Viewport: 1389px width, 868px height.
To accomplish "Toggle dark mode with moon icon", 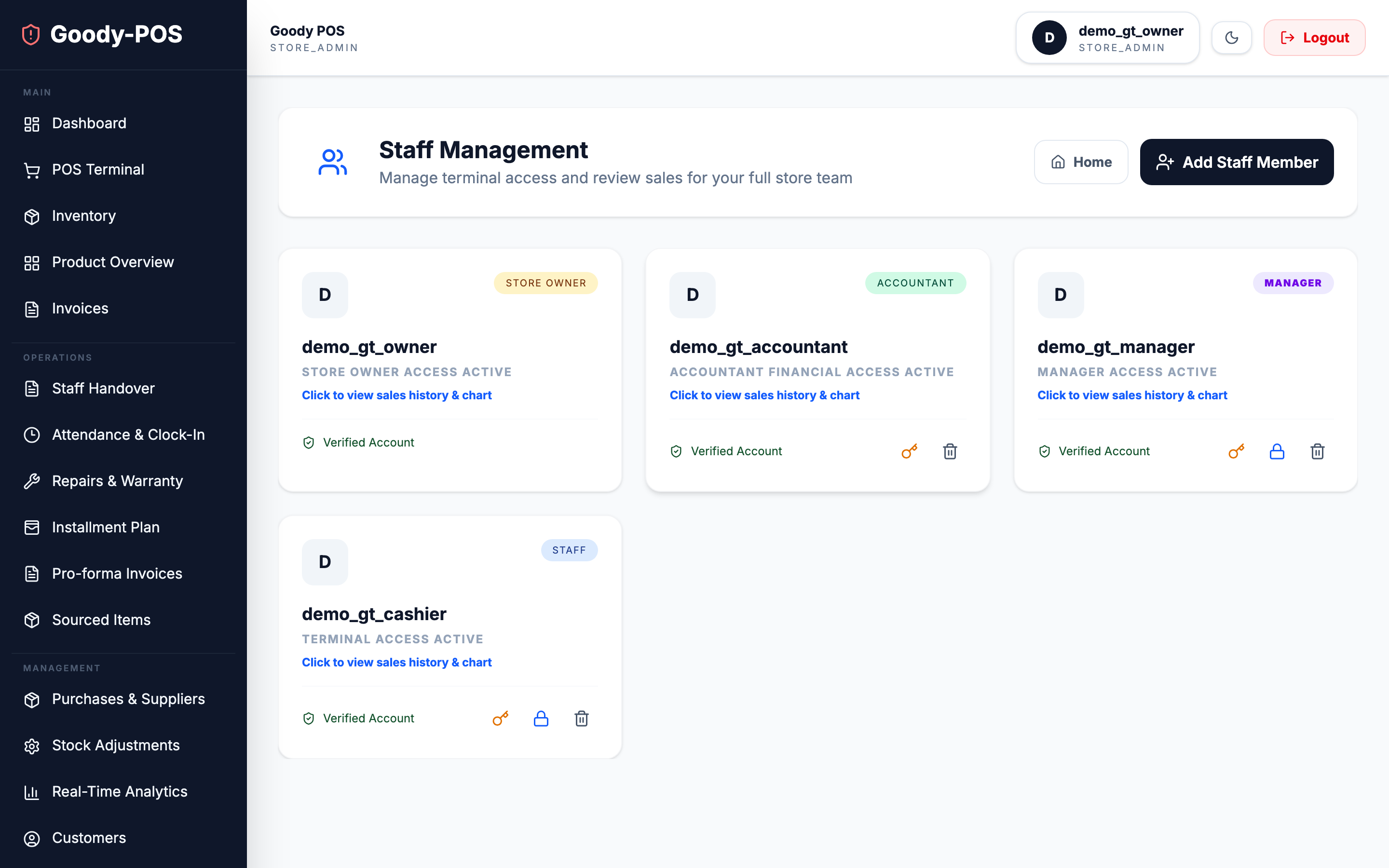I will [x=1231, y=38].
